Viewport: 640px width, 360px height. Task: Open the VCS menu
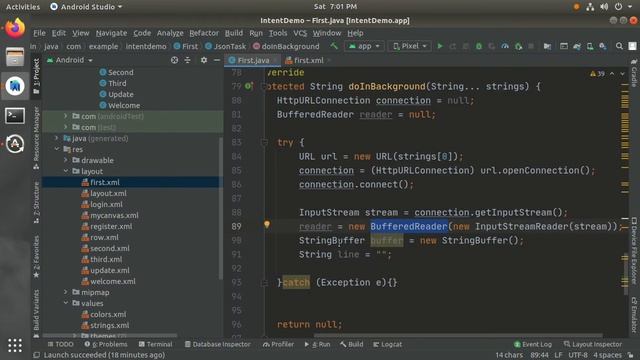click(300, 33)
